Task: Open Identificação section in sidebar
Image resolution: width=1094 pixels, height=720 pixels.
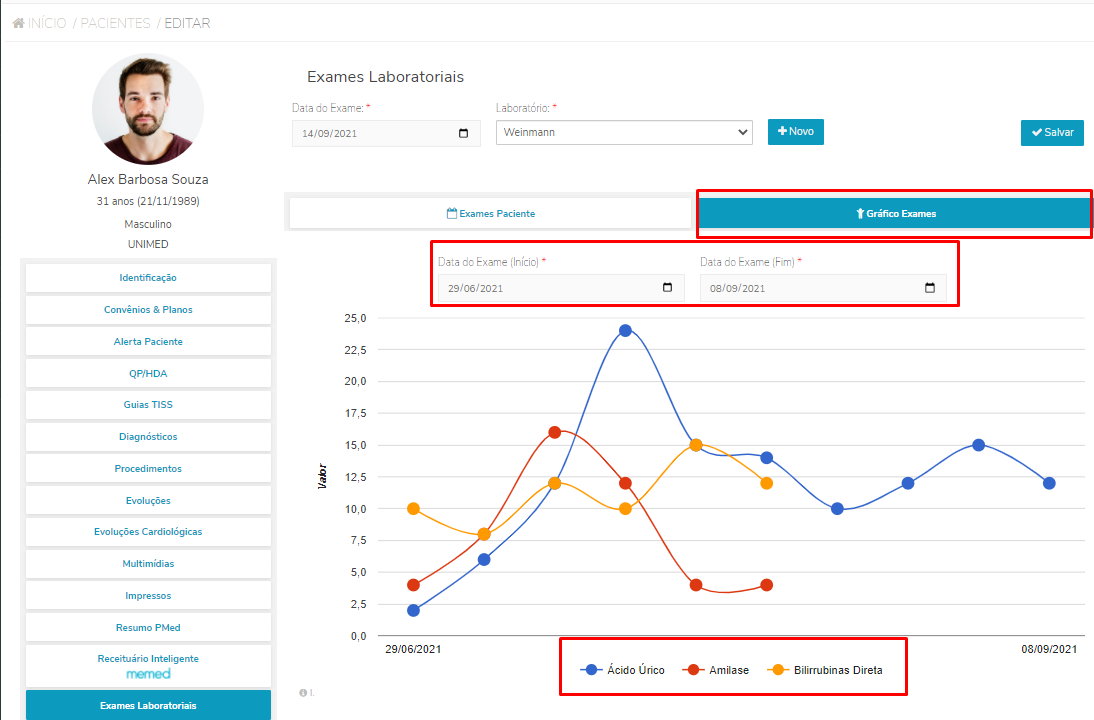Action: tap(148, 278)
